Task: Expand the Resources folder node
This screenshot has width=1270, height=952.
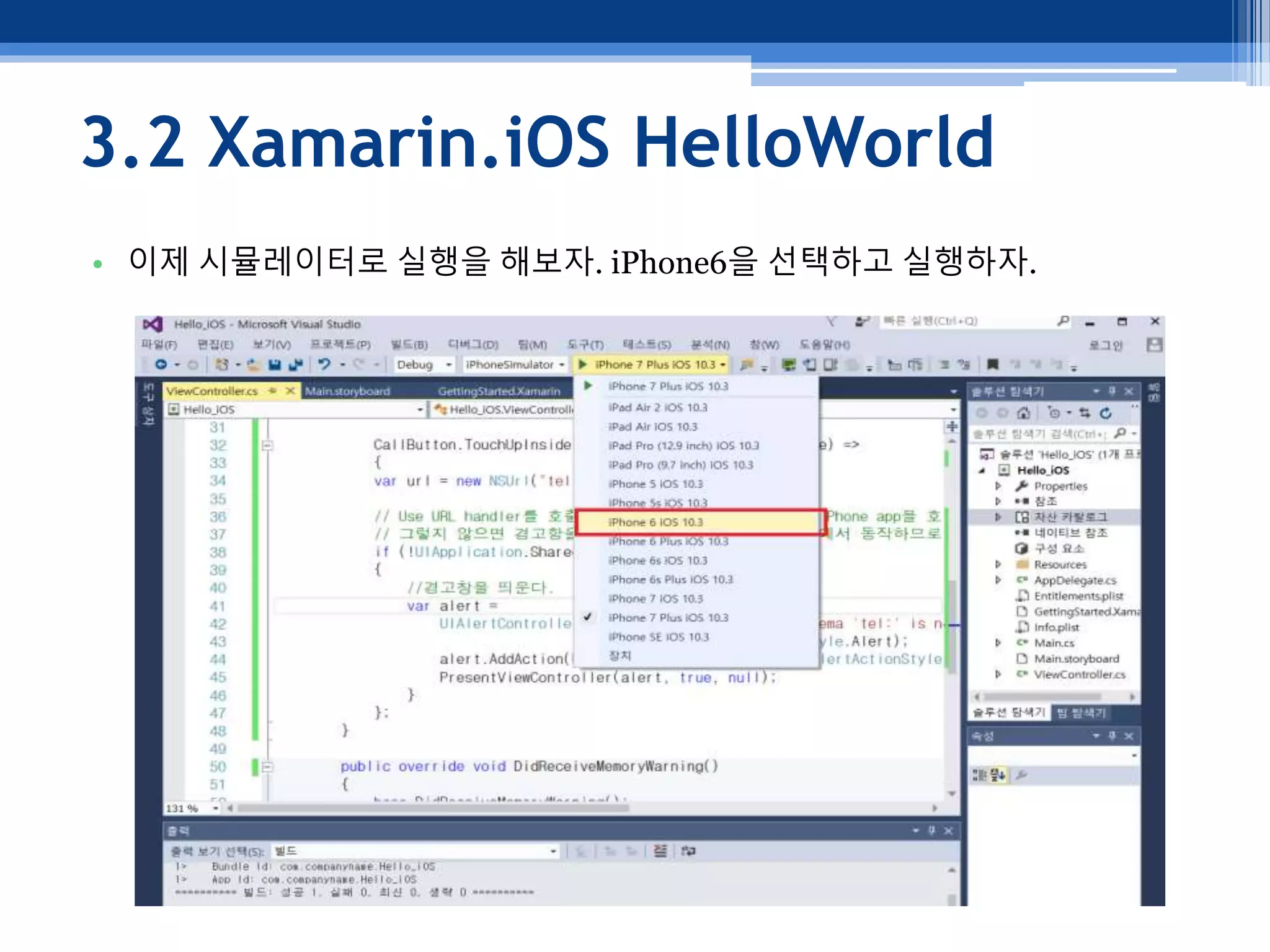Action: point(998,565)
